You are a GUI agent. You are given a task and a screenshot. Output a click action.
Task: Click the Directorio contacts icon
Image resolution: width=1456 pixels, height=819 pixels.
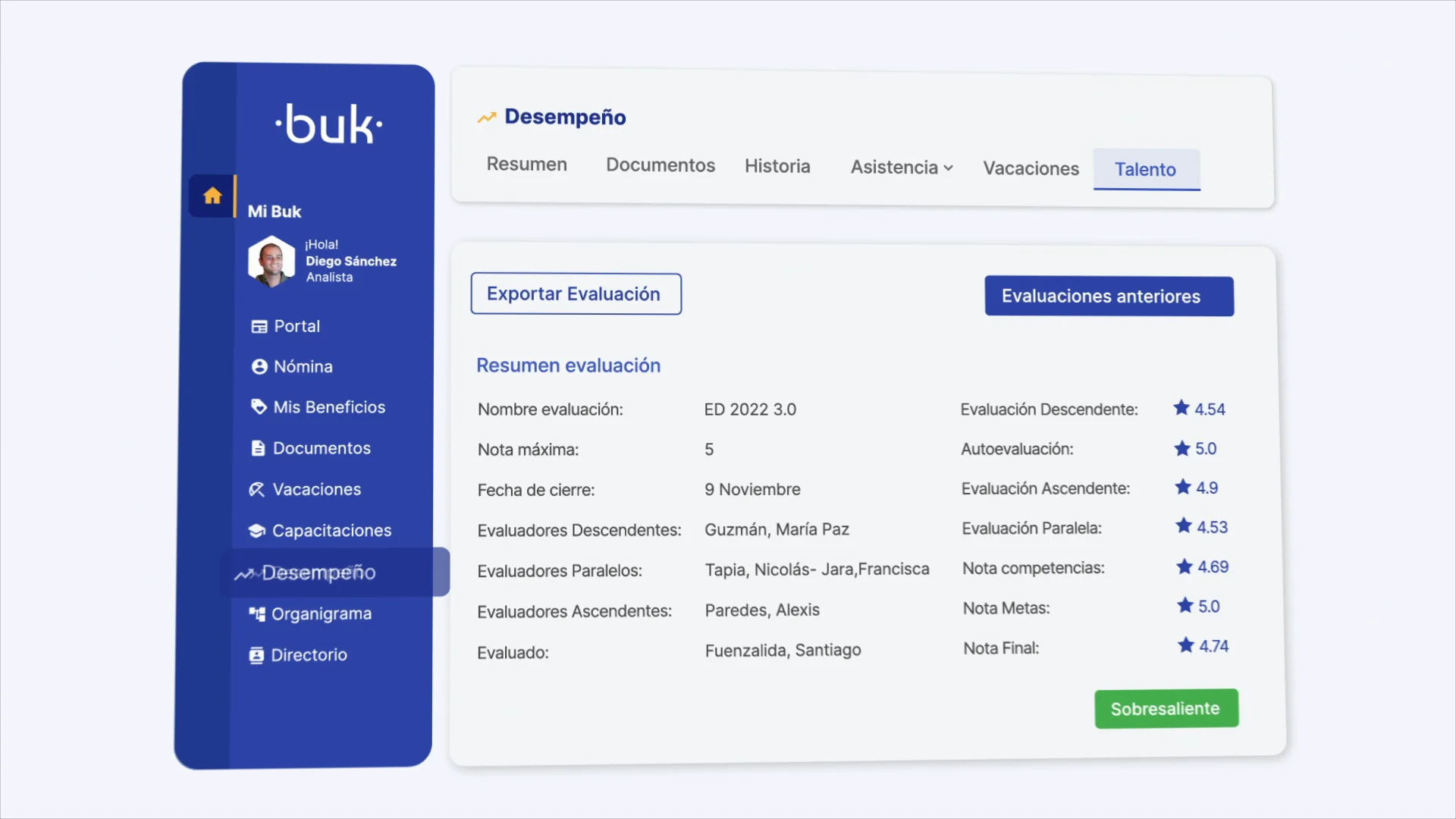click(256, 655)
